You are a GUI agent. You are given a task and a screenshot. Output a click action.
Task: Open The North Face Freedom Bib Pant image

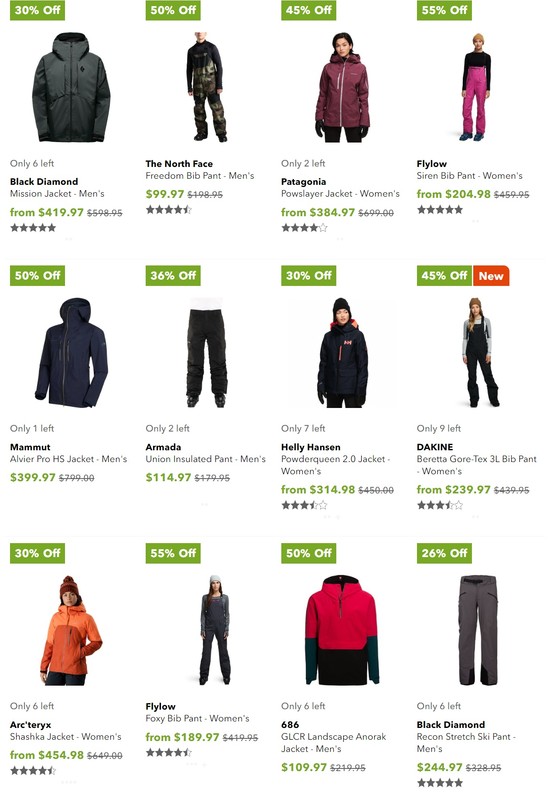point(206,87)
